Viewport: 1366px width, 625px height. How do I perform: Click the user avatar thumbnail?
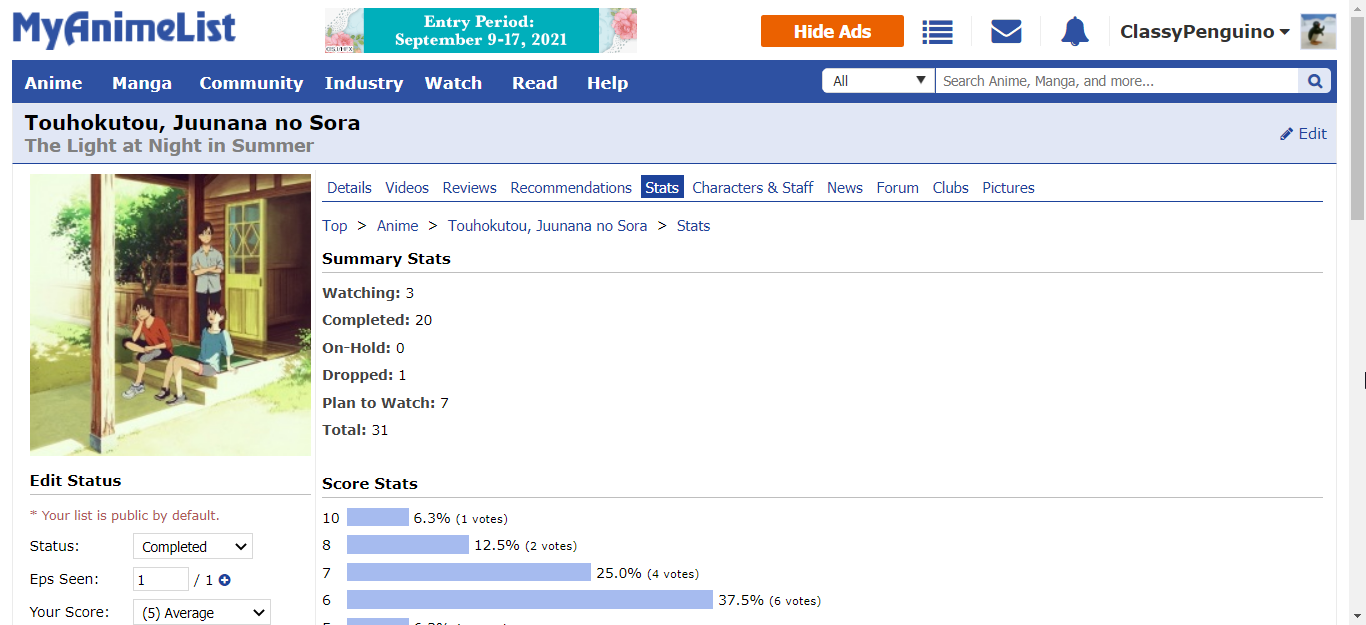tap(1318, 32)
